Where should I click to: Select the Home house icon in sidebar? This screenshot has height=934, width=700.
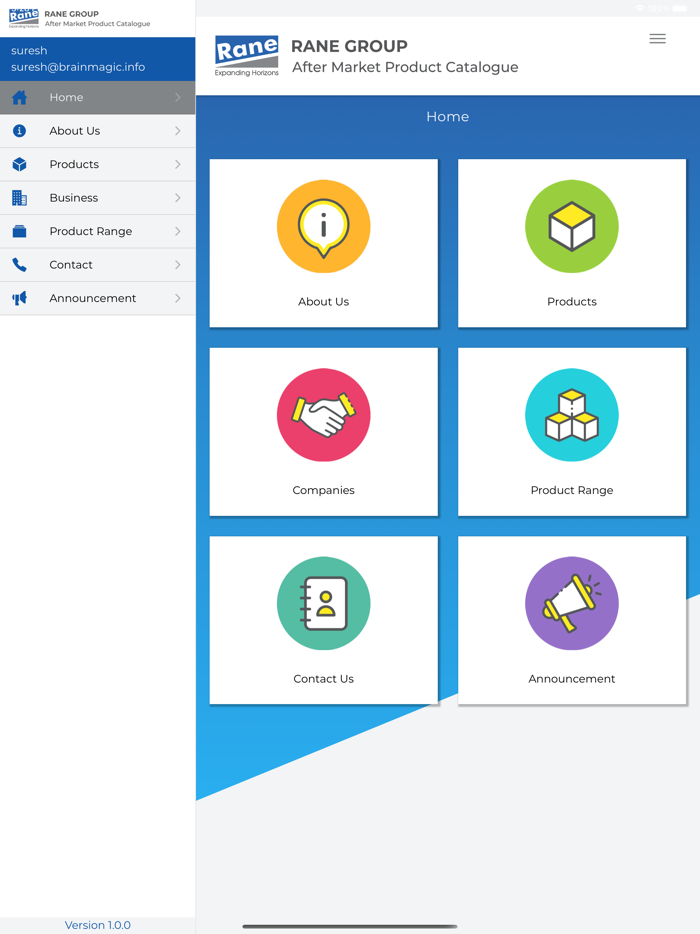pyautogui.click(x=19, y=98)
